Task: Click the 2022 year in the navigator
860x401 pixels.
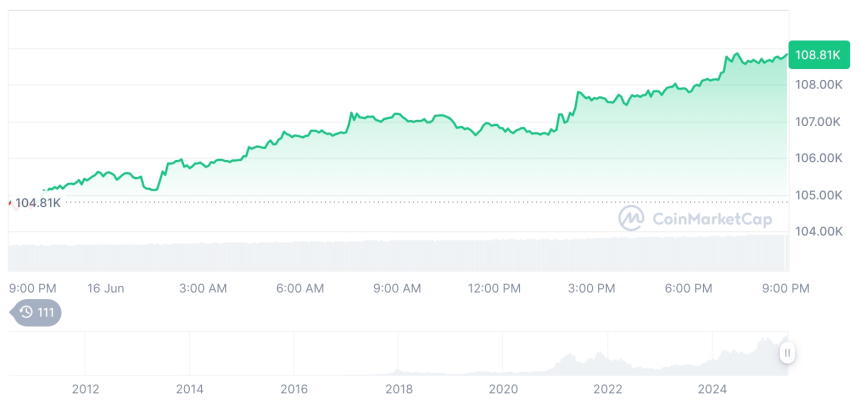Action: pos(608,388)
